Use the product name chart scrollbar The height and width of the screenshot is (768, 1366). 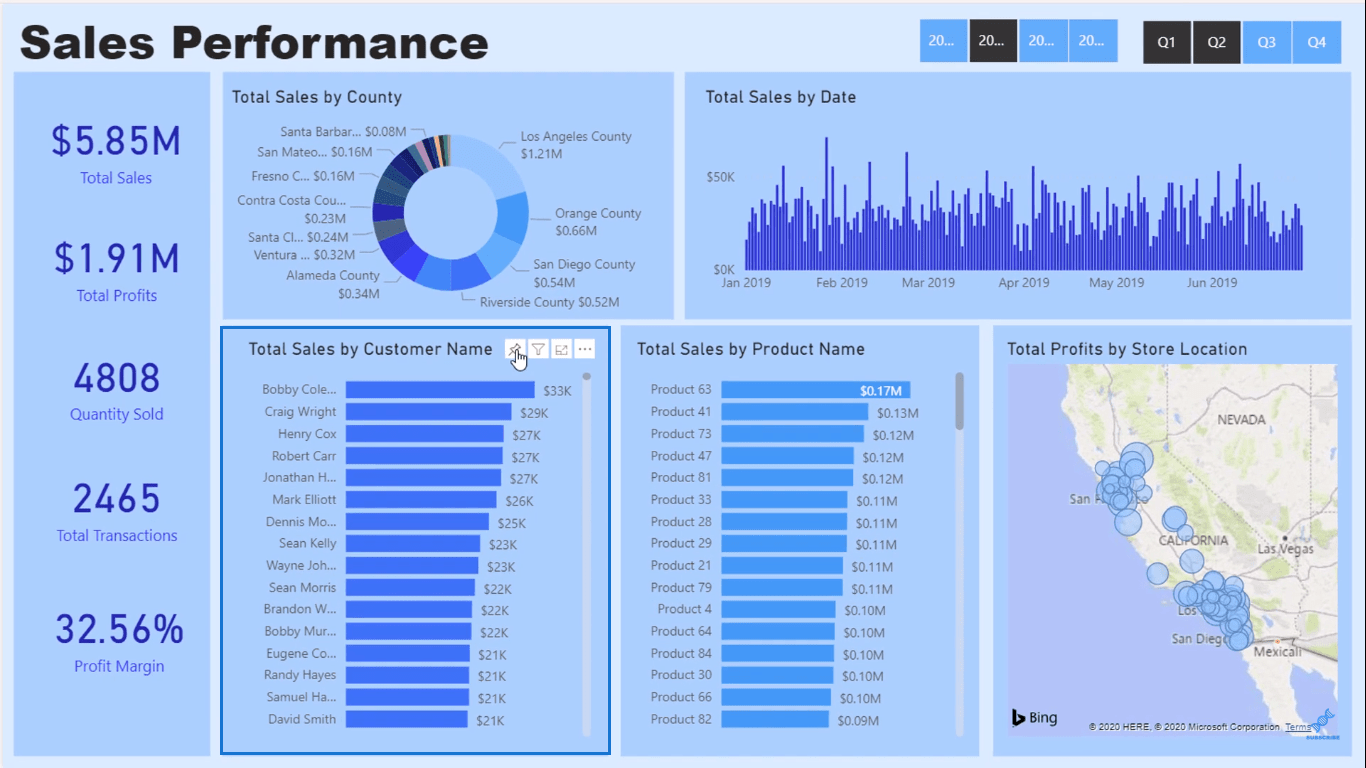960,401
